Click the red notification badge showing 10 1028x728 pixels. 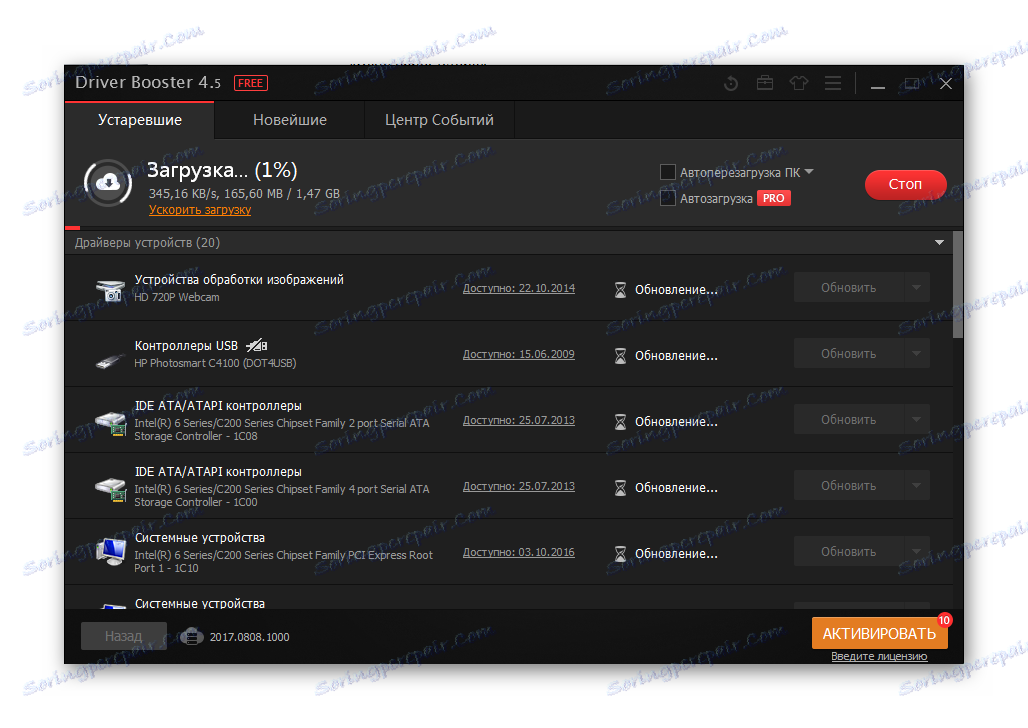[944, 620]
